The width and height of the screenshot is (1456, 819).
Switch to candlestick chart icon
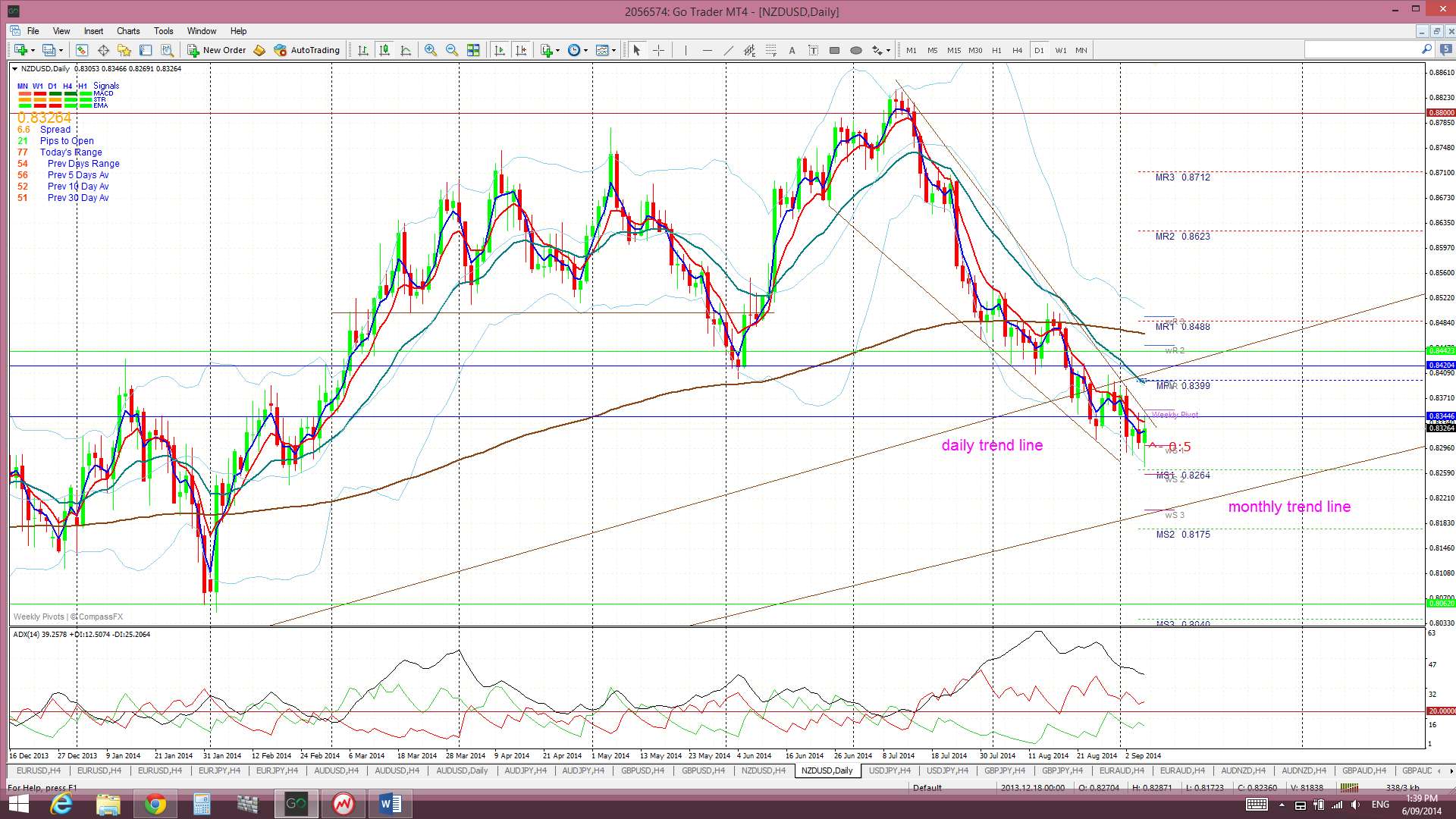pos(384,50)
